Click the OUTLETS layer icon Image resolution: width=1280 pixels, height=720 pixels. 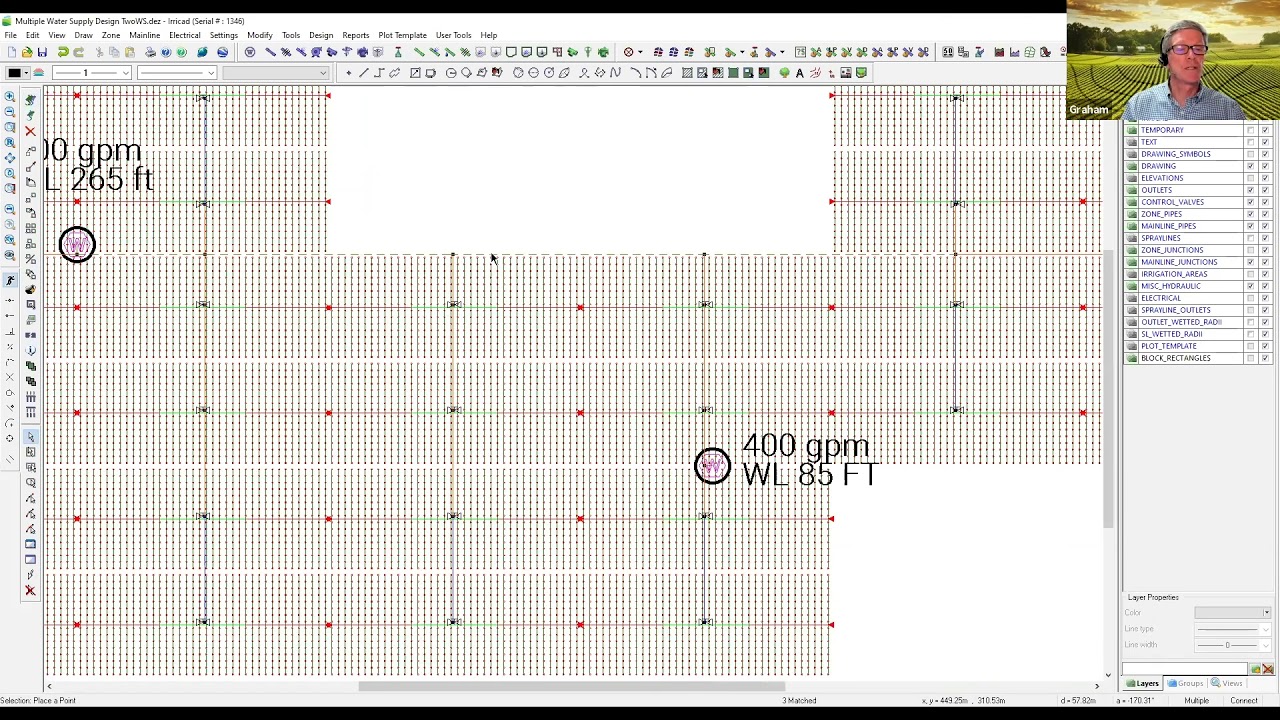[1132, 190]
